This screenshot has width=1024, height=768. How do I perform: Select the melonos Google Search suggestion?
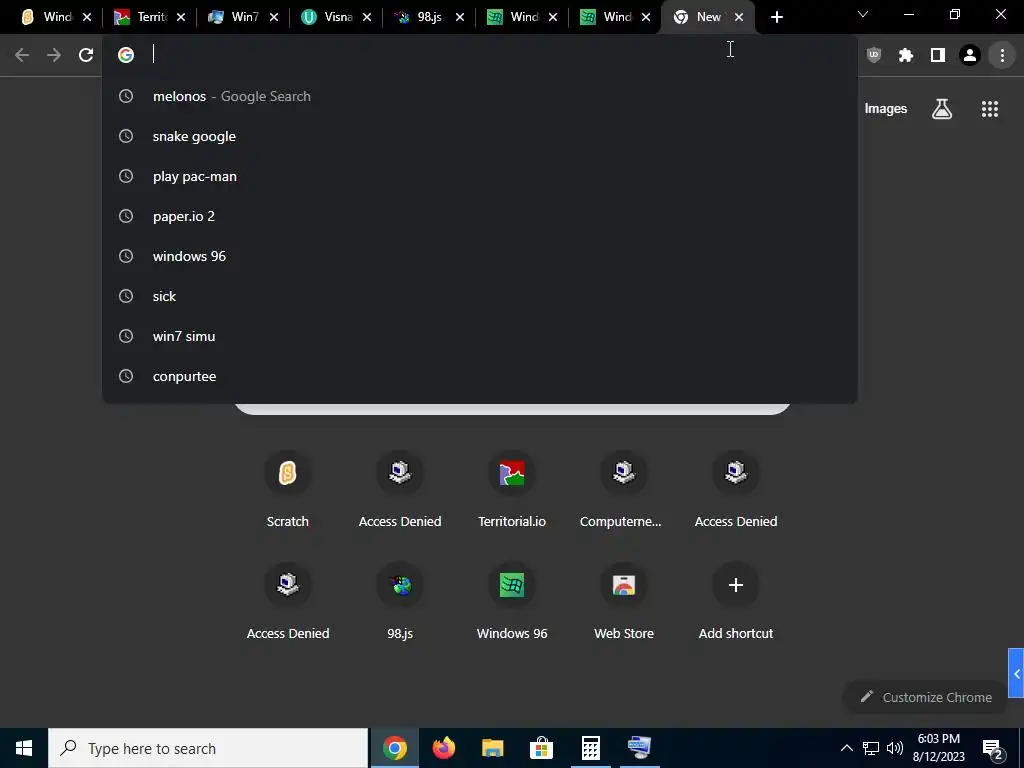(x=480, y=96)
